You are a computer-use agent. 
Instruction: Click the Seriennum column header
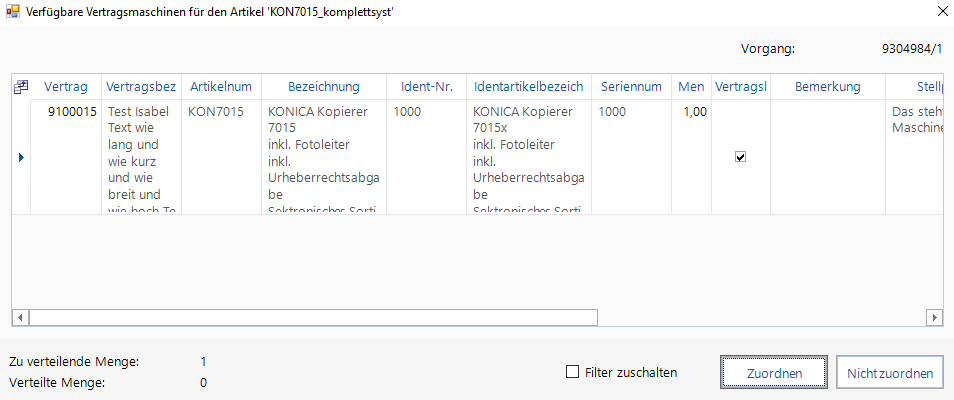pyautogui.click(x=631, y=87)
